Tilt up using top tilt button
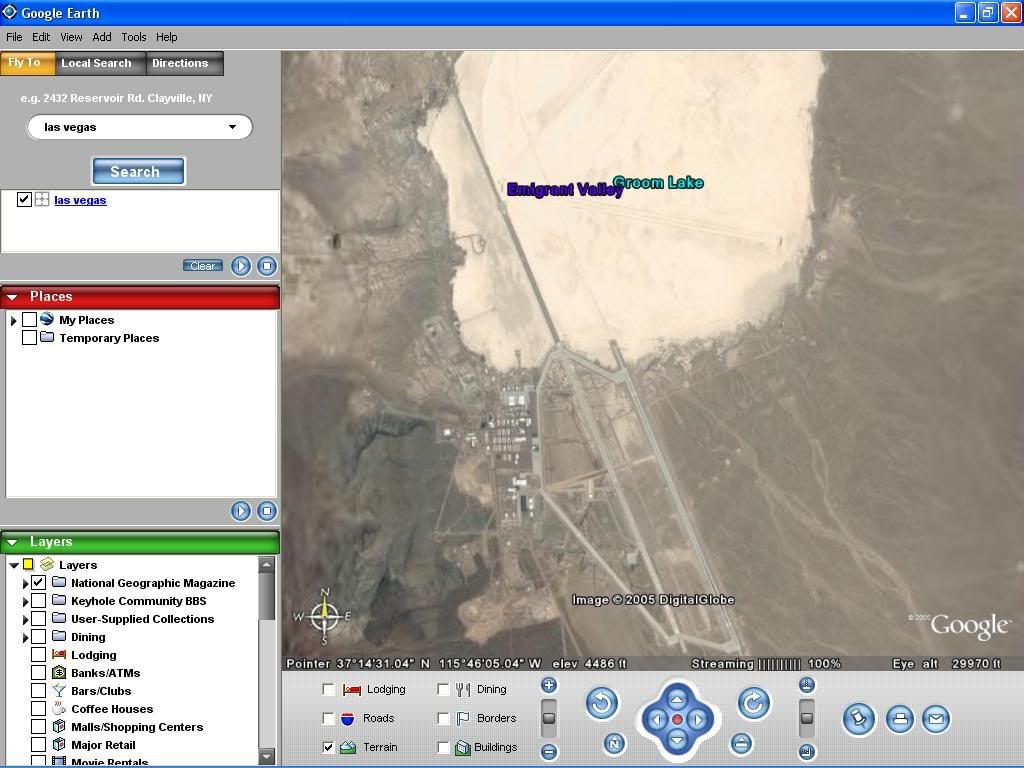 pyautogui.click(x=807, y=685)
